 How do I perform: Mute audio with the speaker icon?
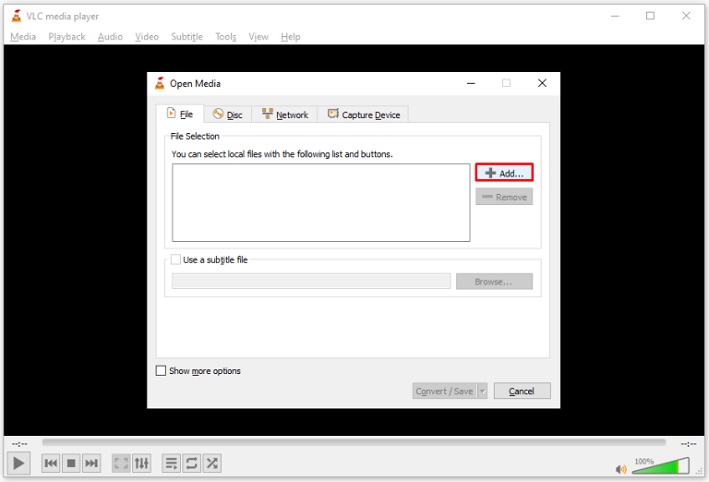point(621,469)
